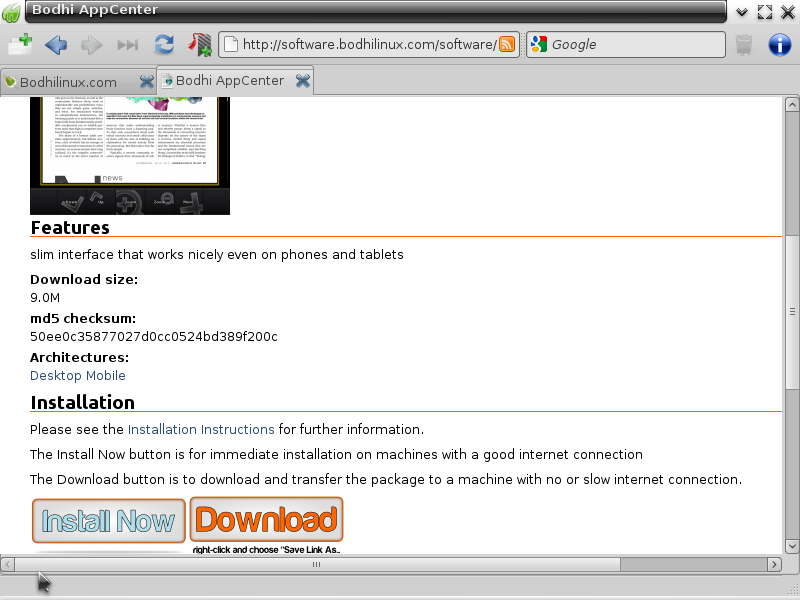Toggle fullscreen using title bar expand icon

765,12
